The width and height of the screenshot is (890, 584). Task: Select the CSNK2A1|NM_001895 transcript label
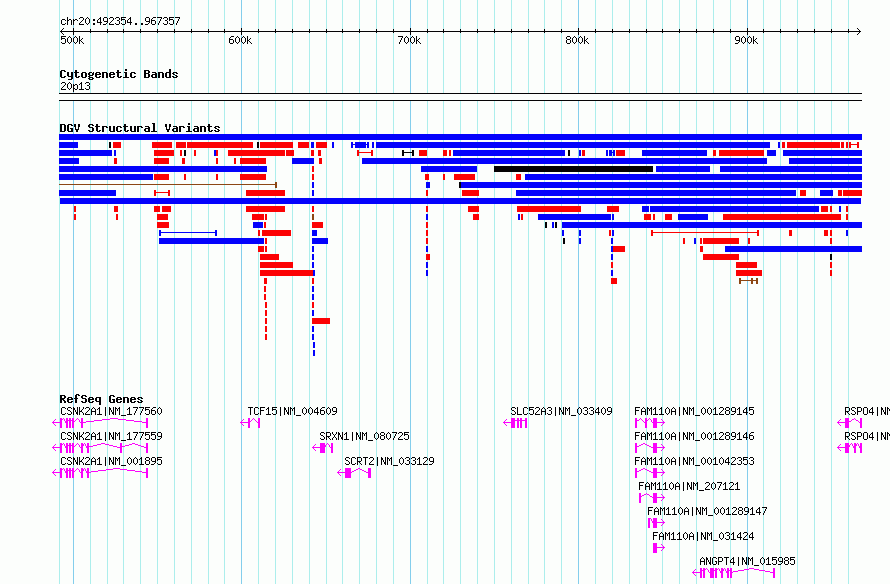[x=111, y=461]
